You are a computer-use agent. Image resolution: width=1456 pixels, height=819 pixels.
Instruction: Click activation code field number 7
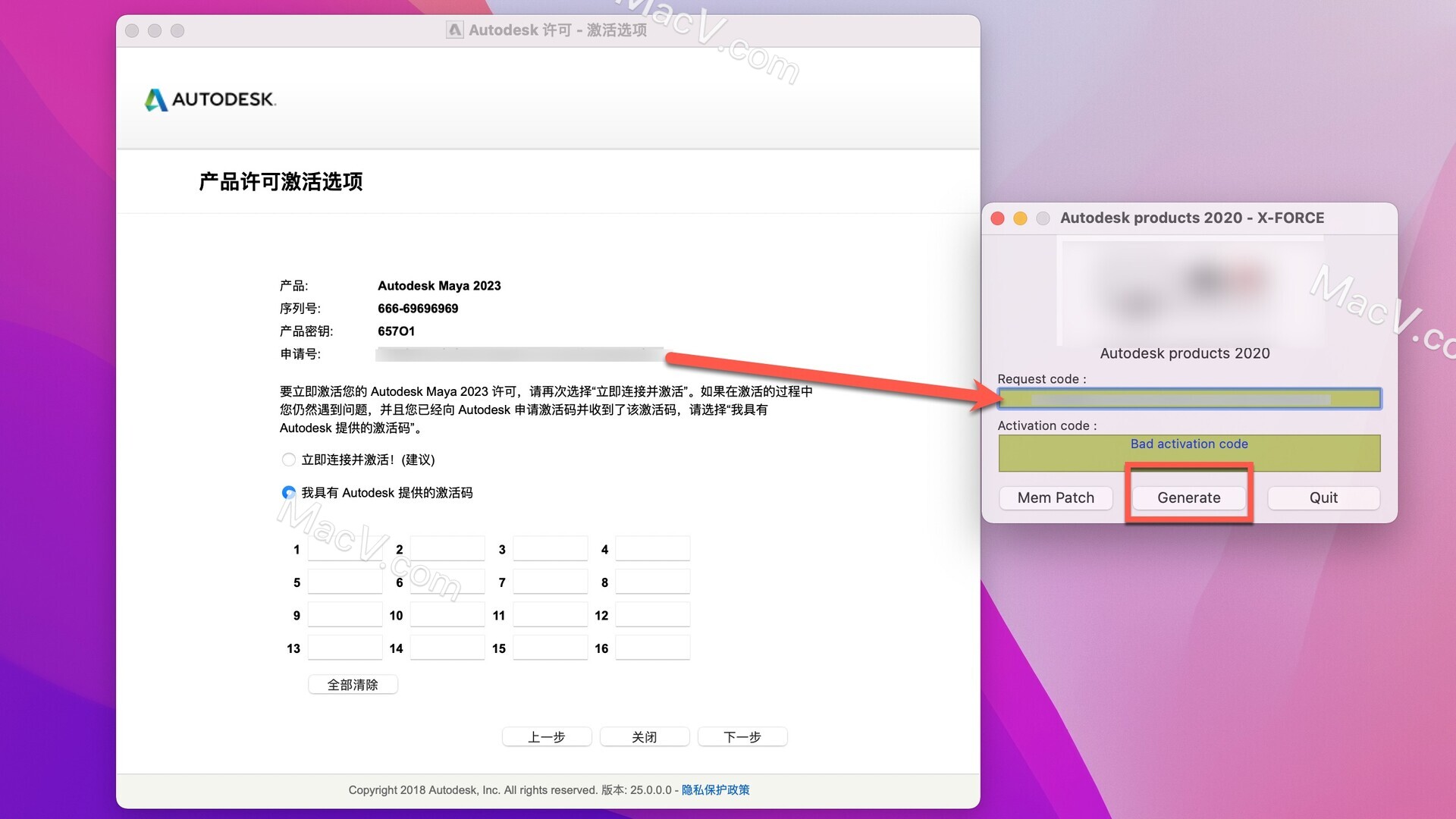pyautogui.click(x=551, y=582)
